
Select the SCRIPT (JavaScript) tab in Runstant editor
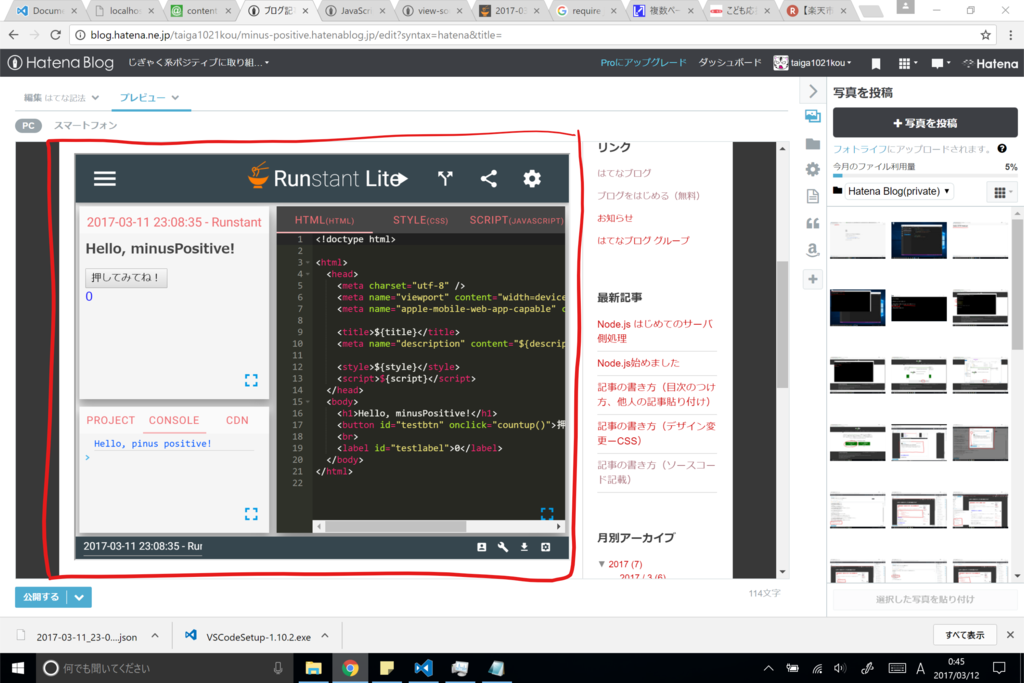point(516,221)
